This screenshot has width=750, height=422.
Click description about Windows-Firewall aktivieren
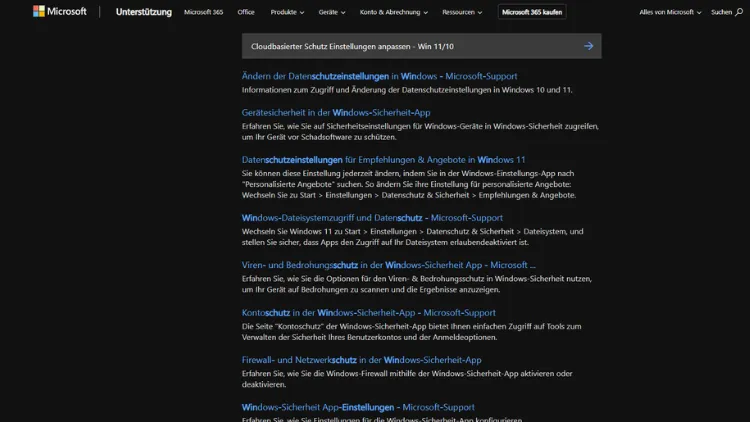pyautogui.click(x=407, y=379)
